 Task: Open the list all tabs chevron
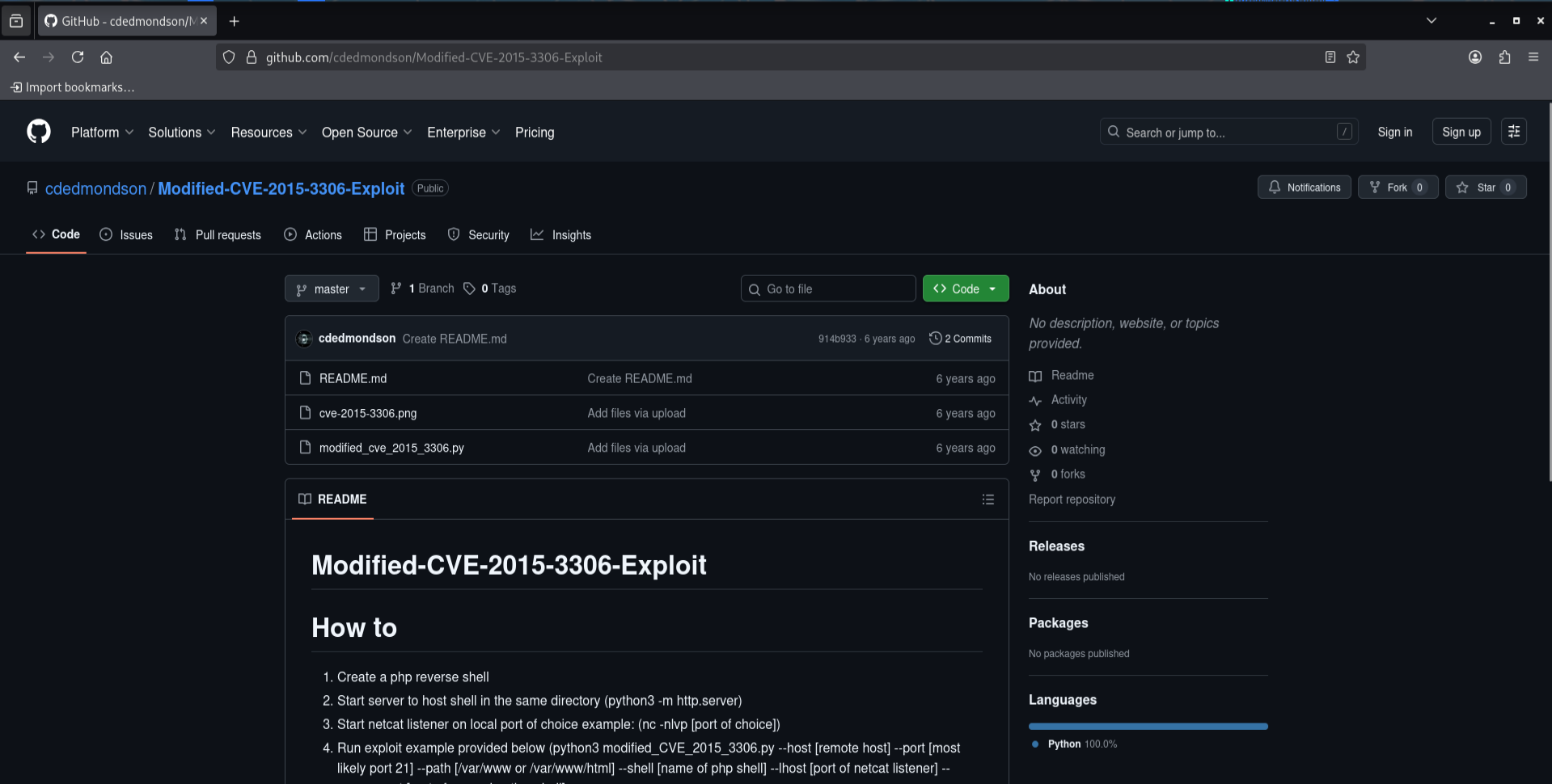tap(1431, 21)
